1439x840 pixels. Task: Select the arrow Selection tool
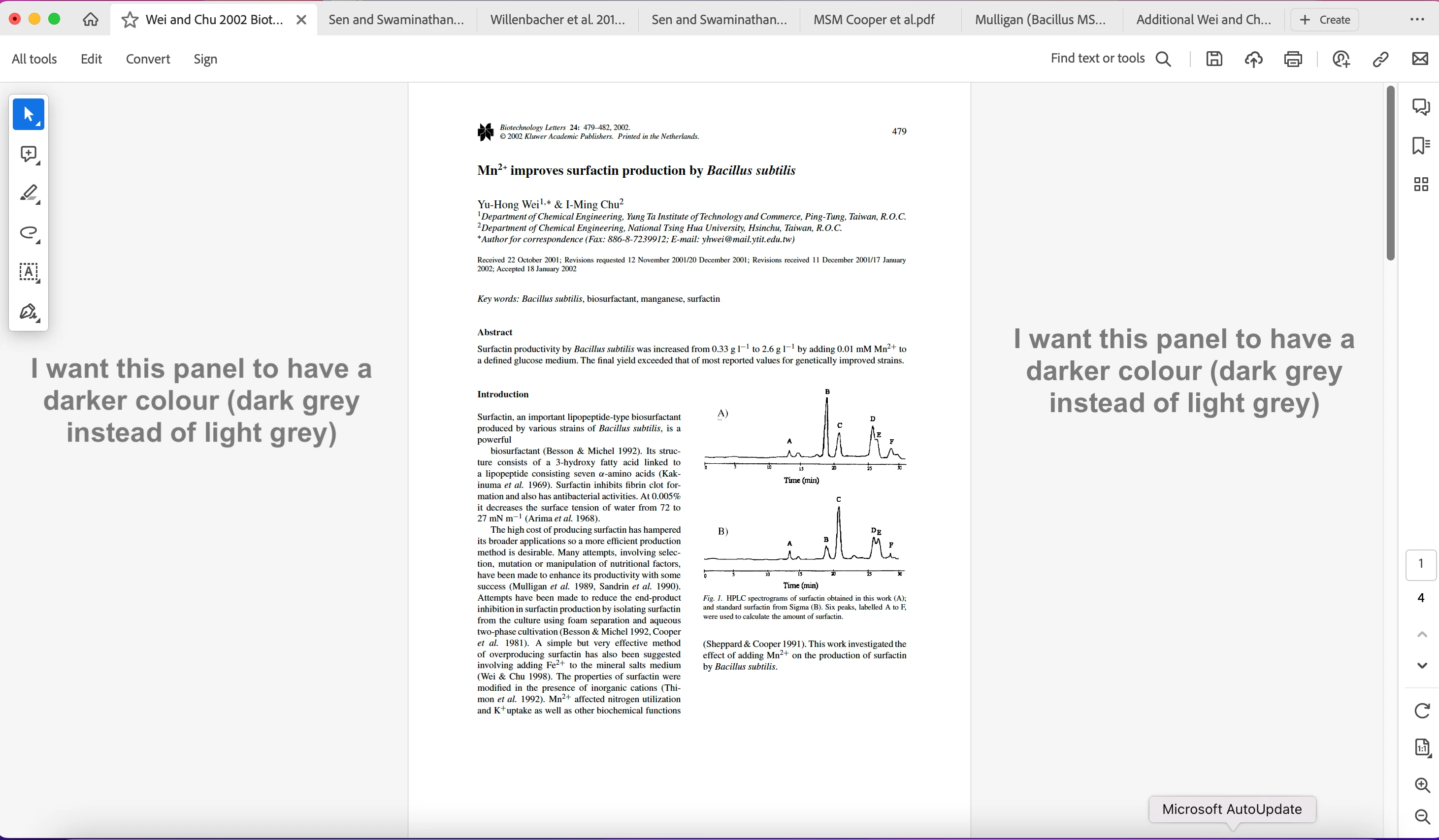tap(29, 114)
